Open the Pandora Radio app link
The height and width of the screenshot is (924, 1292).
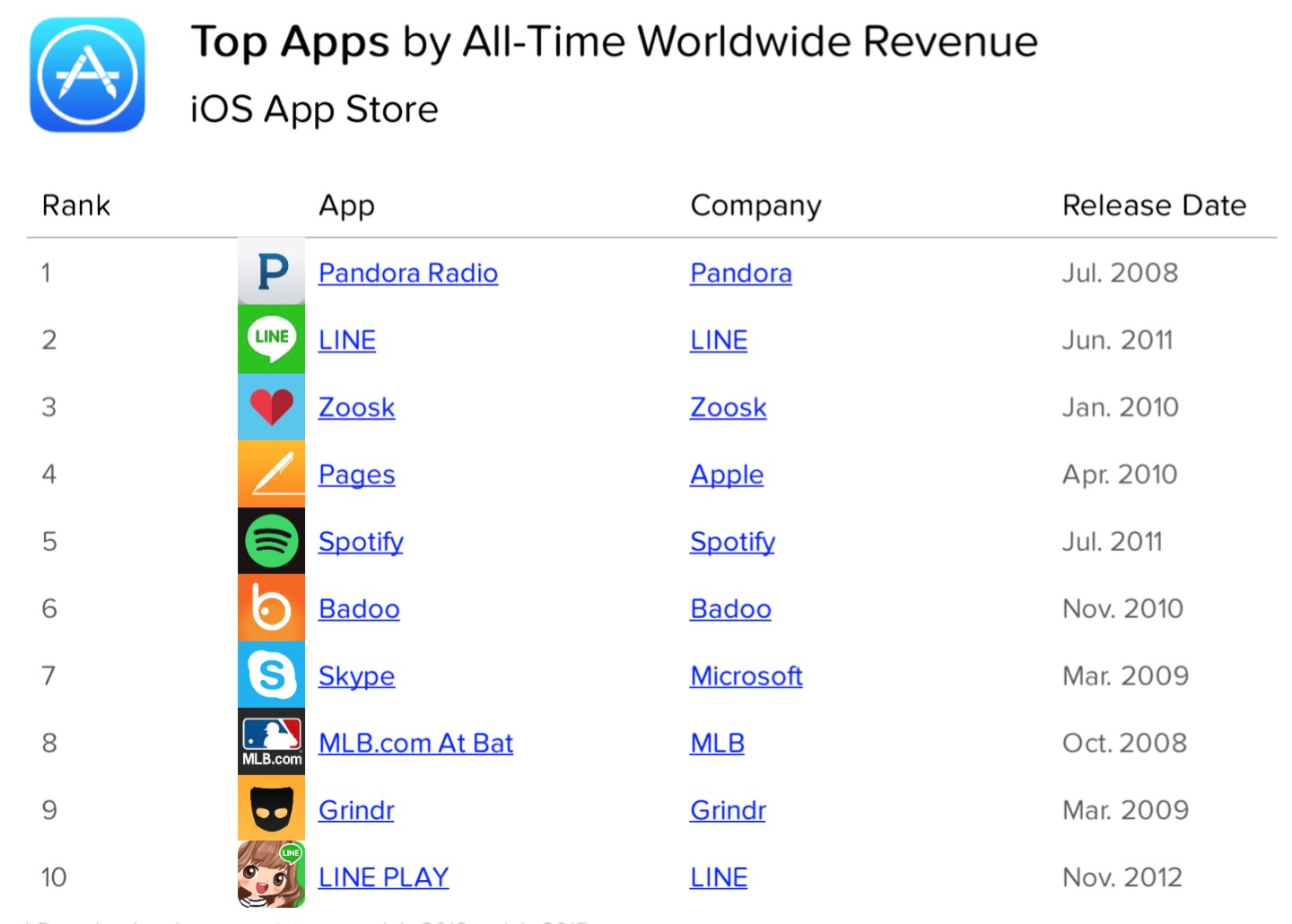[408, 273]
